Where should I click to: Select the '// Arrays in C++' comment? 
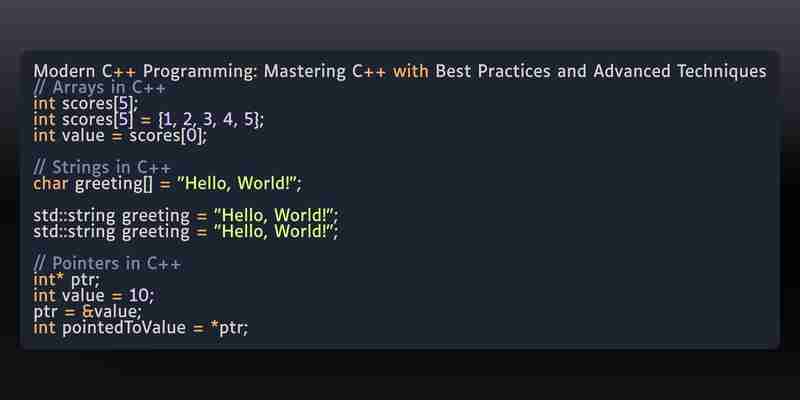pos(99,88)
